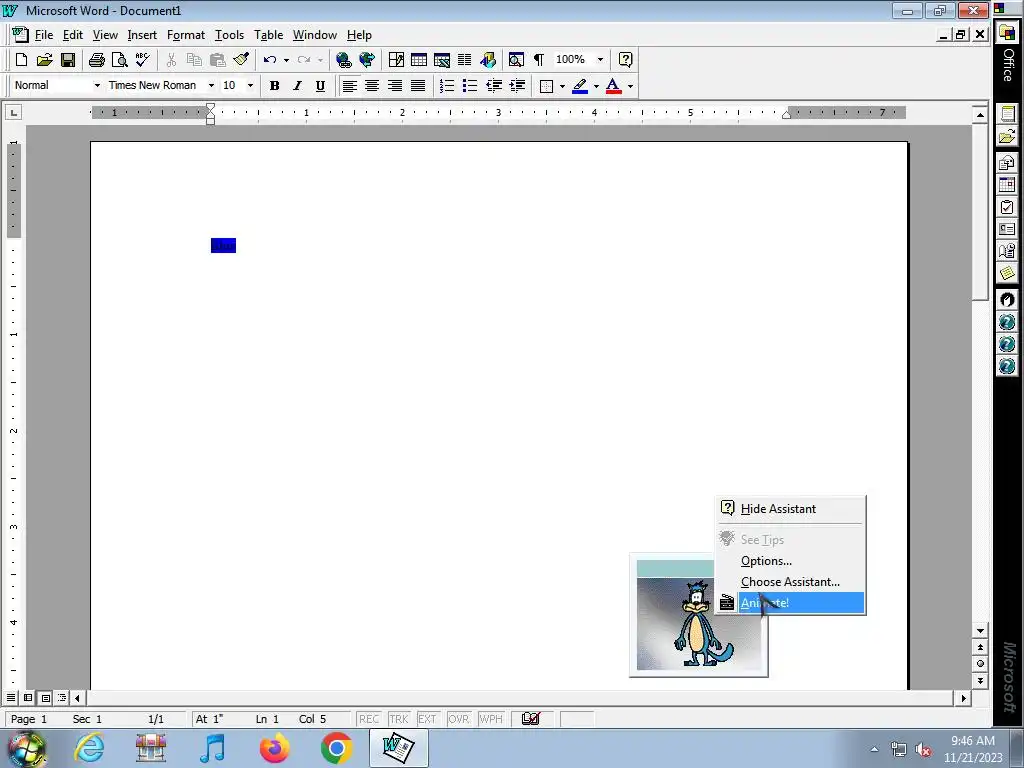
Task: Show the Web toolbar
Action: pyautogui.click(x=367, y=60)
